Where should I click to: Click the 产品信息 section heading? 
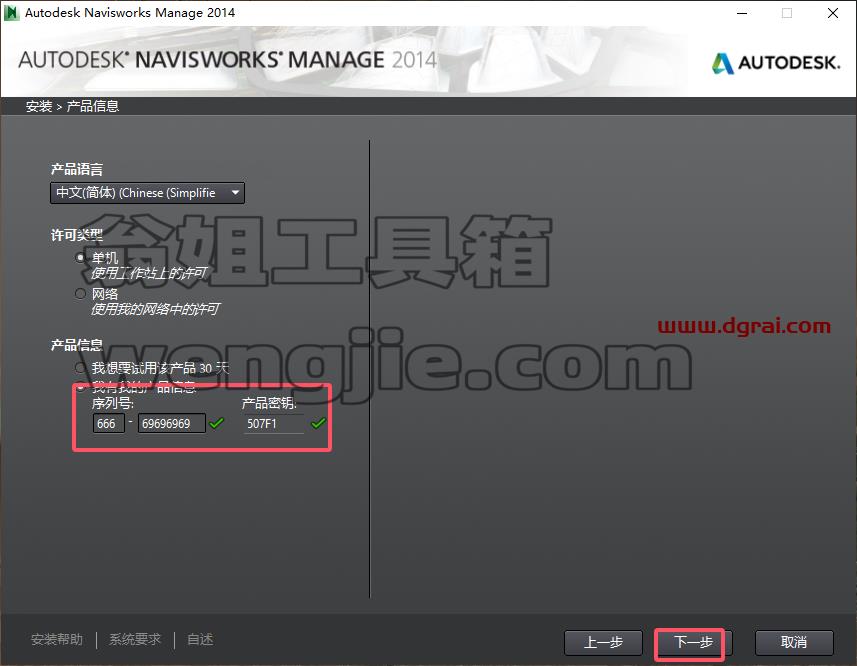(77, 345)
